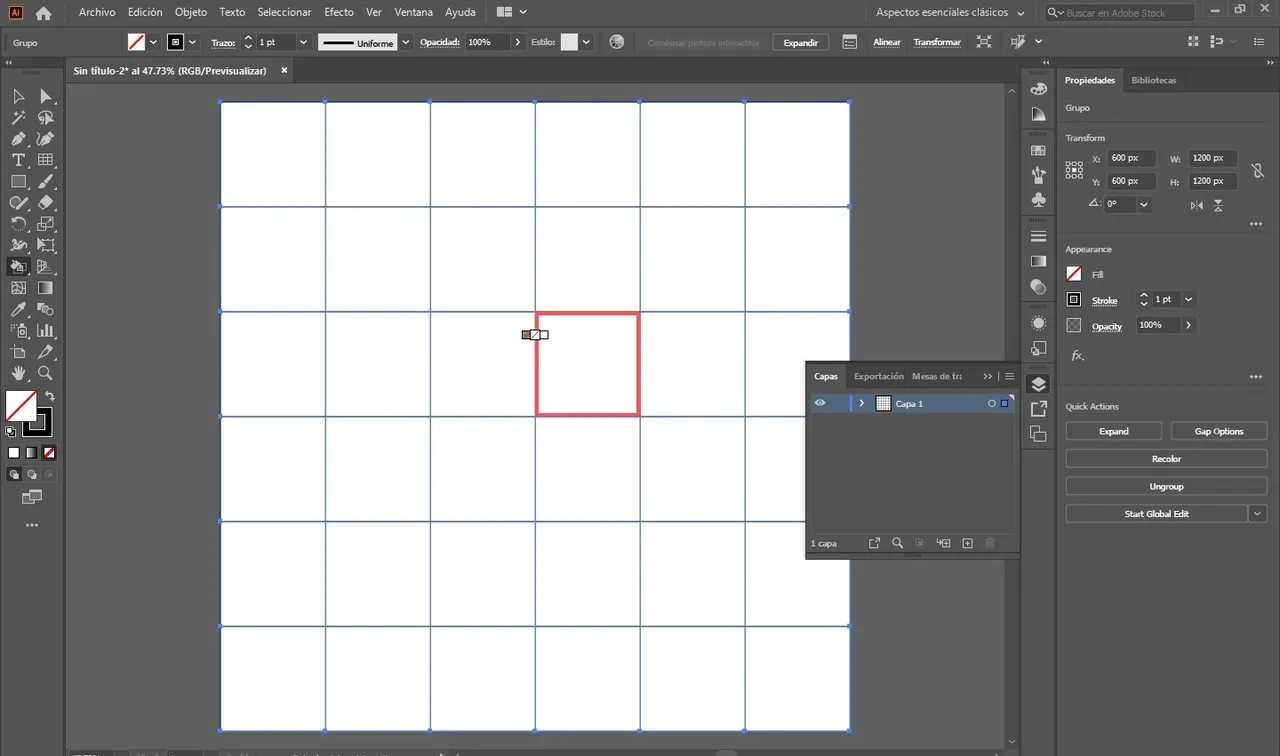The width and height of the screenshot is (1280, 756).
Task: Open the Uniforme stroke profile dropdown
Action: tap(405, 42)
